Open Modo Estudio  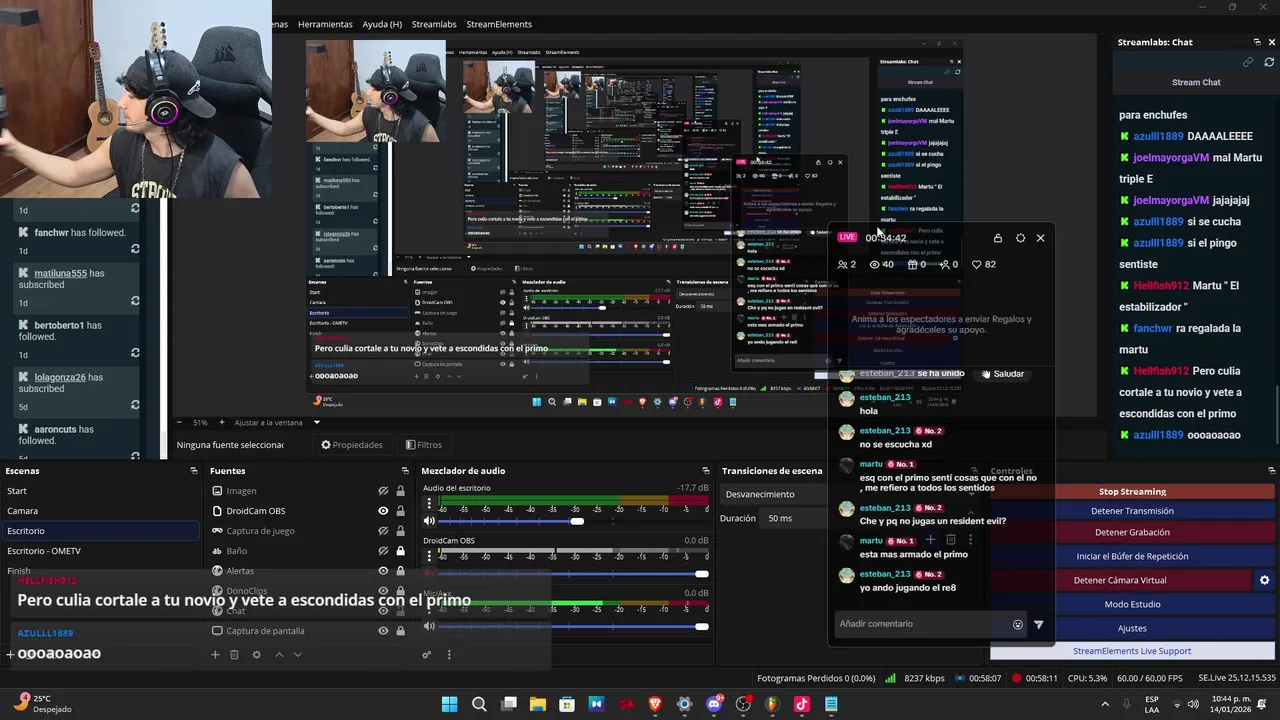click(1132, 604)
